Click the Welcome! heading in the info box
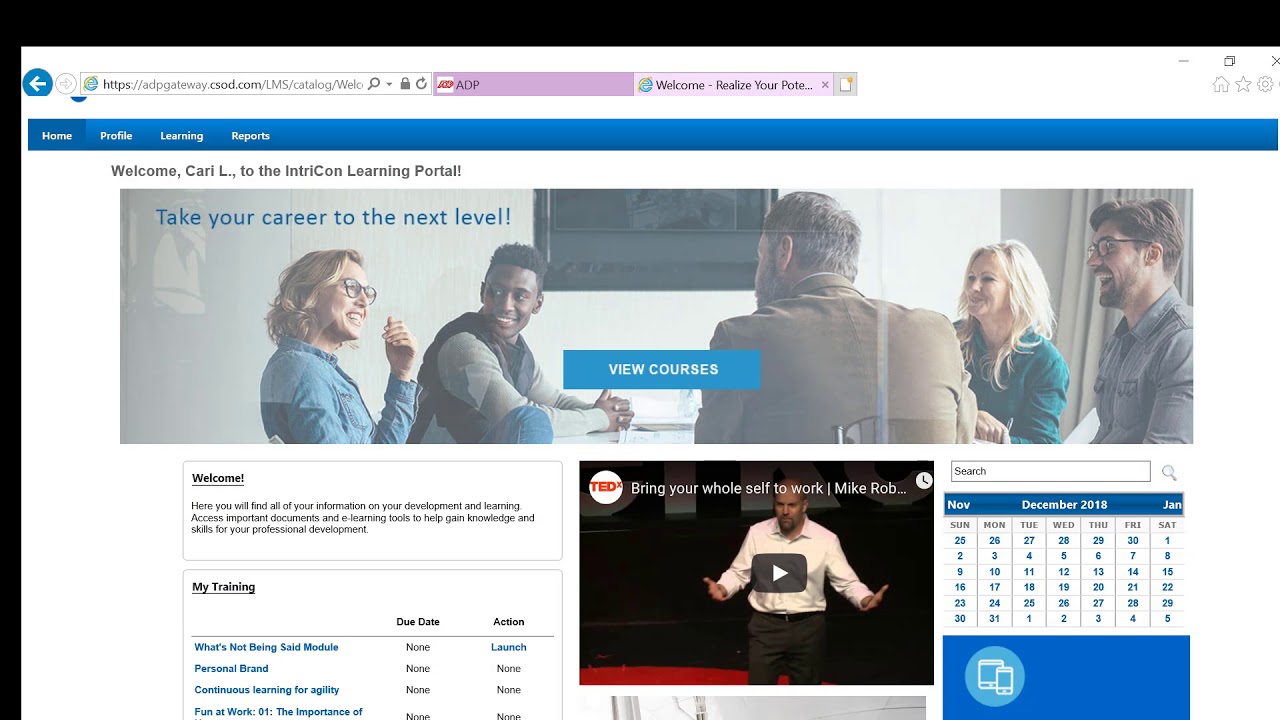Screen dimensions: 1280x720 tap(218, 478)
